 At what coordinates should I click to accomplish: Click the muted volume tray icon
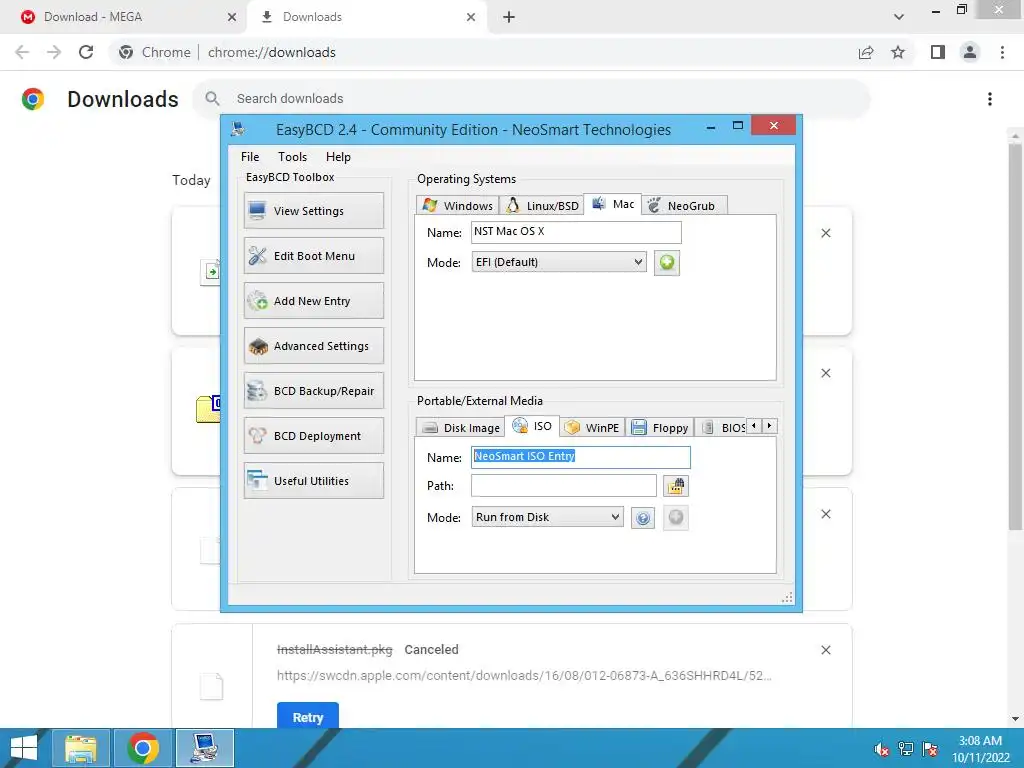coord(881,749)
